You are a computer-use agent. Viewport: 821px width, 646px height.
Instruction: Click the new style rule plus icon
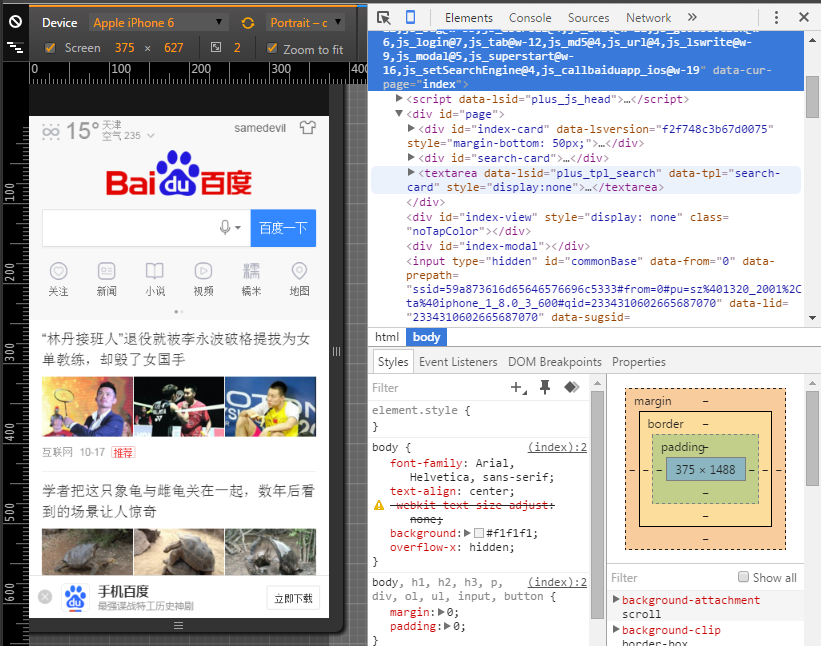point(518,387)
